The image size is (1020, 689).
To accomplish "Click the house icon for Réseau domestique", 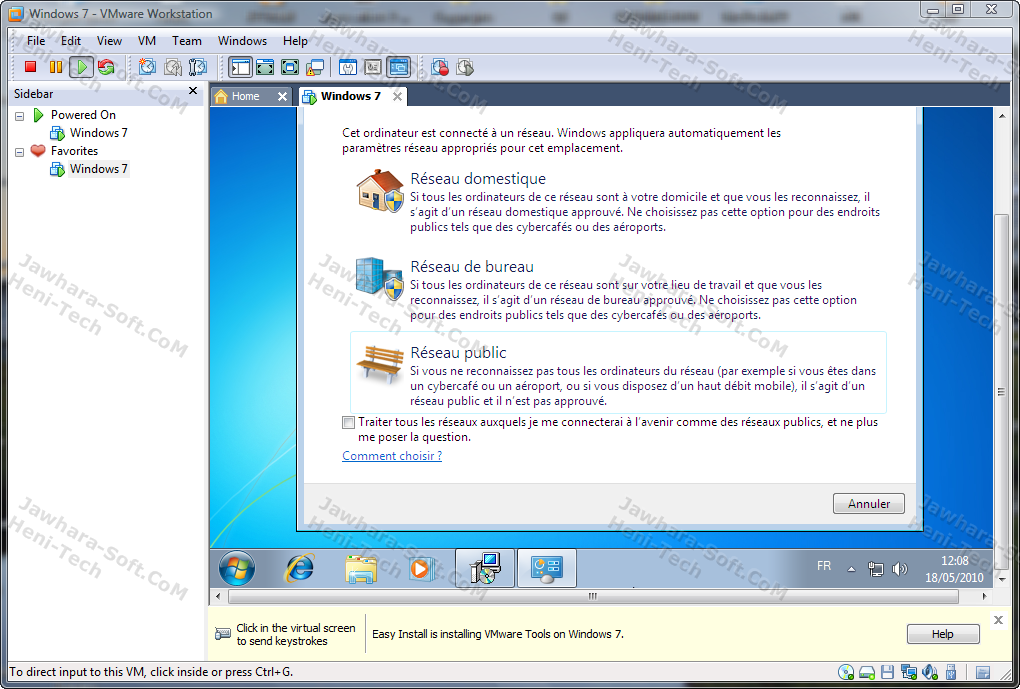I will [380, 191].
